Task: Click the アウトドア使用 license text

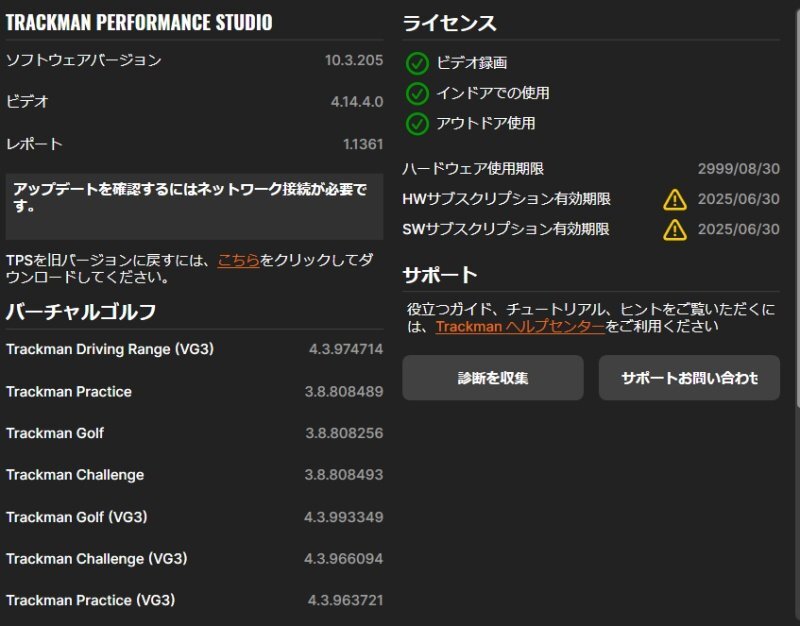Action: 486,123
